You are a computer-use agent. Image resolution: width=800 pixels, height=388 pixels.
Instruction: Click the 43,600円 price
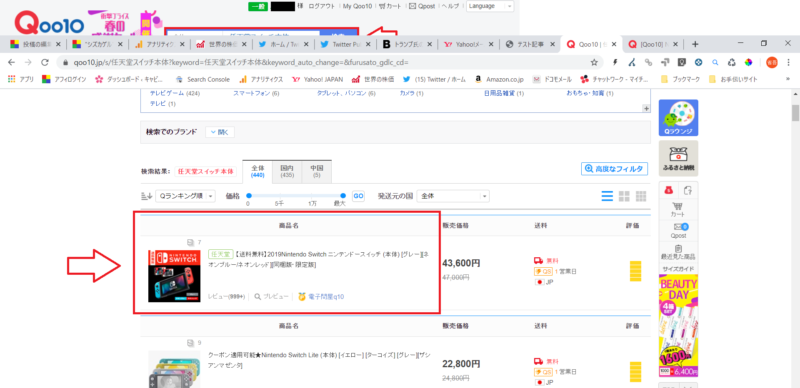[461, 263]
